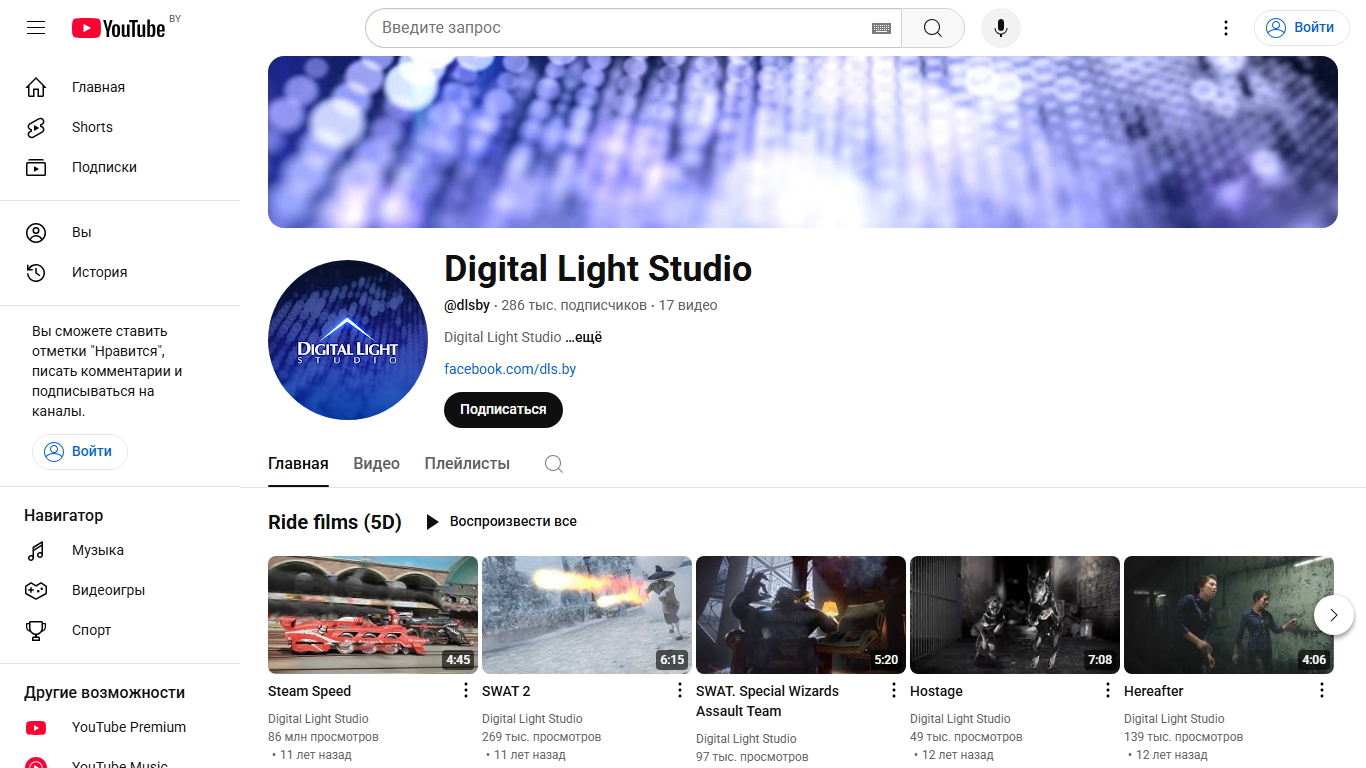This screenshot has height=768, width=1366.
Task: Open the Hostage video thumbnail
Action: (1015, 615)
